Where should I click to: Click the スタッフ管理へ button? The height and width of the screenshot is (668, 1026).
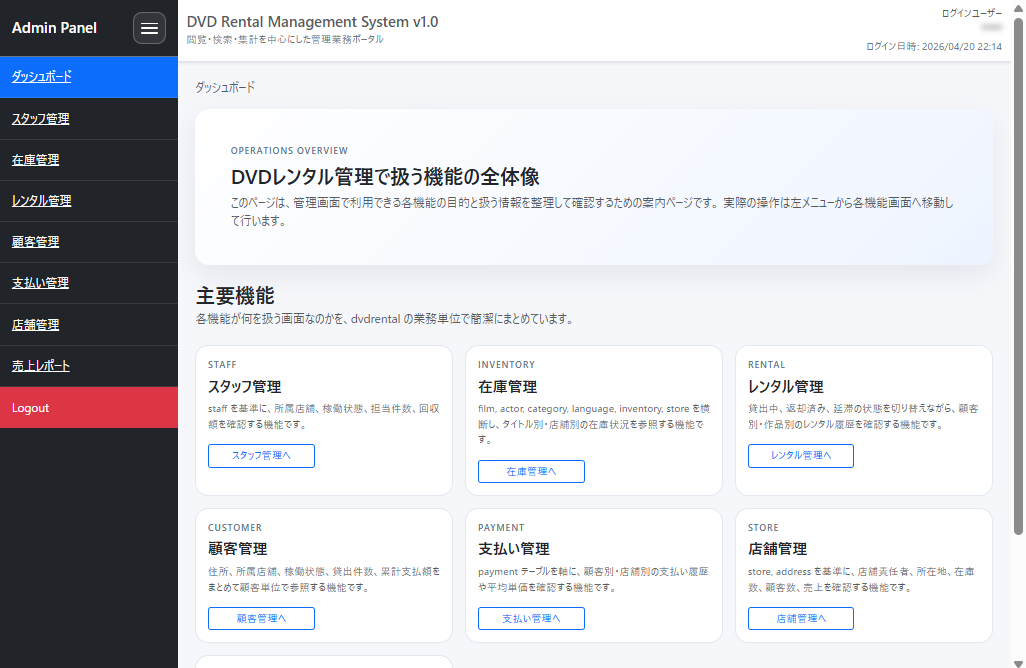(261, 456)
